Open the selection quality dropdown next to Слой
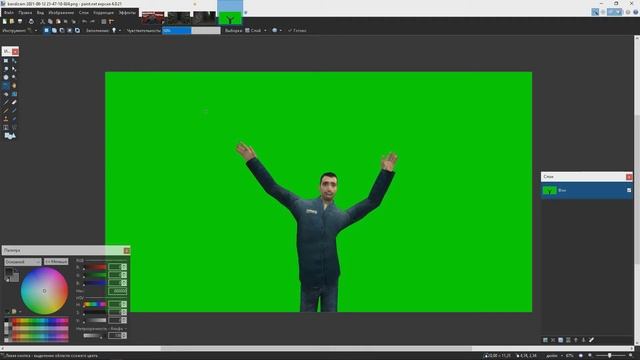Image resolution: width=640 pixels, height=360 pixels. point(277,31)
